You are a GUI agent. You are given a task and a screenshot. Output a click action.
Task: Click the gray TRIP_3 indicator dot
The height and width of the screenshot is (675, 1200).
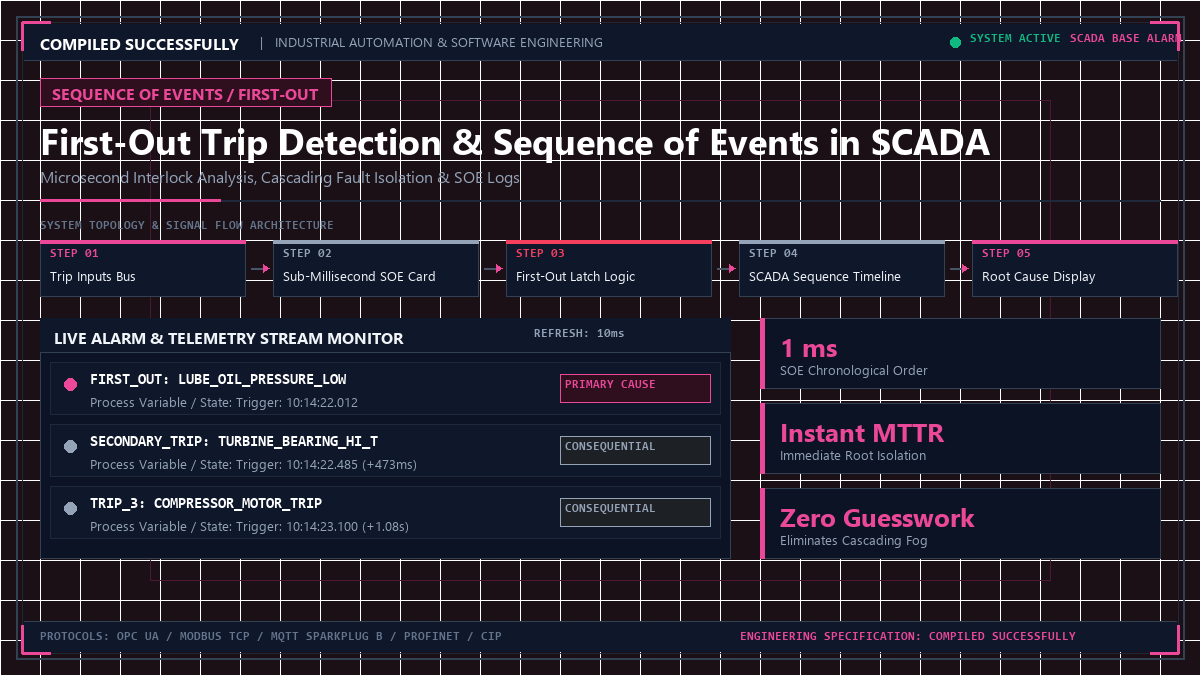(70, 509)
